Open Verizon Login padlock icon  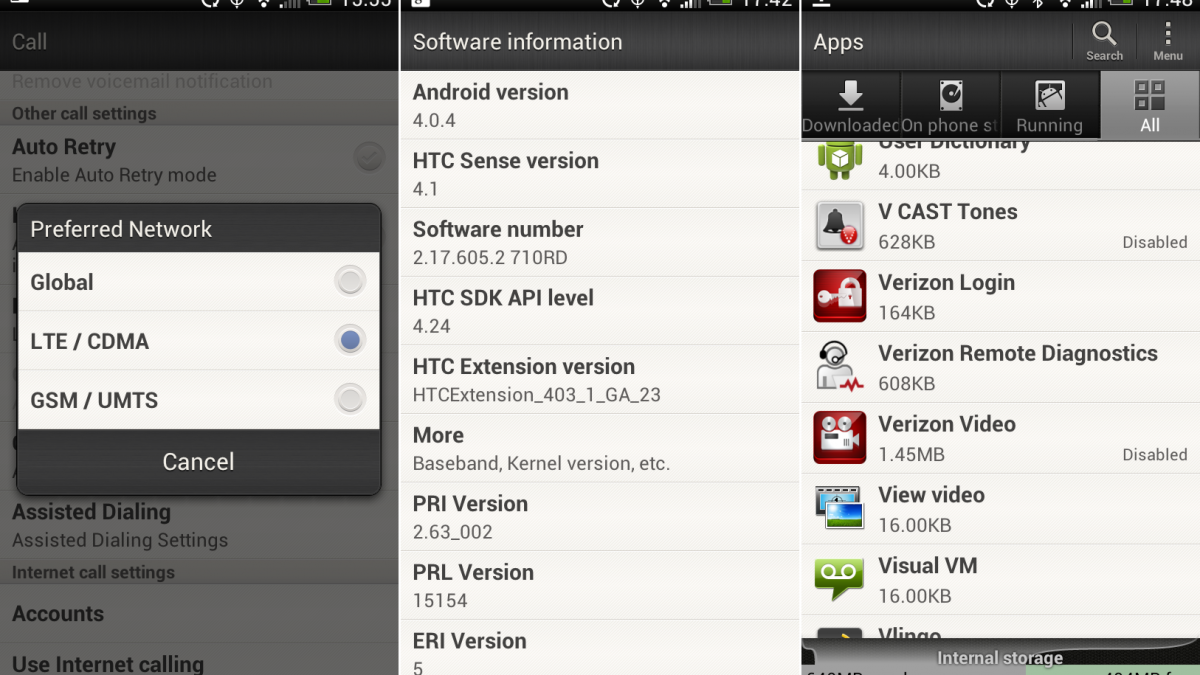coord(839,296)
